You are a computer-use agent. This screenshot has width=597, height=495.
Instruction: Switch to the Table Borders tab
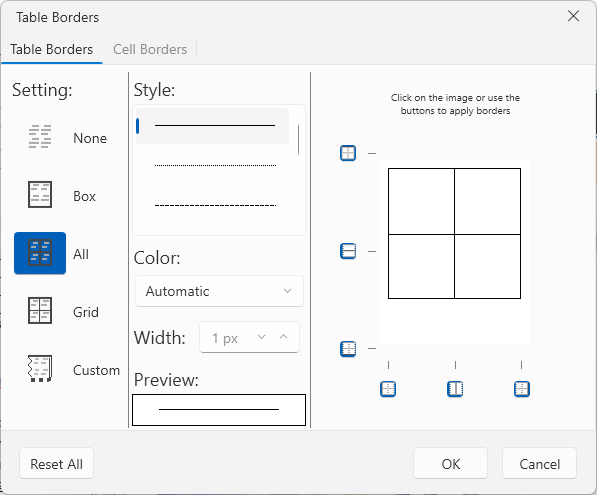[x=52, y=50]
